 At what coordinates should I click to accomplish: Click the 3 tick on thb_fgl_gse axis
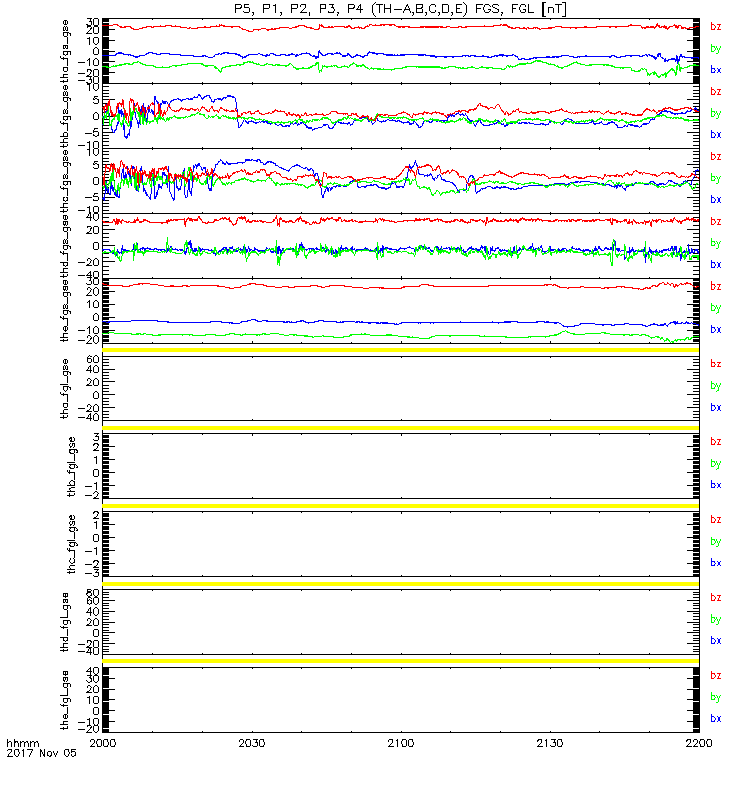point(96,437)
